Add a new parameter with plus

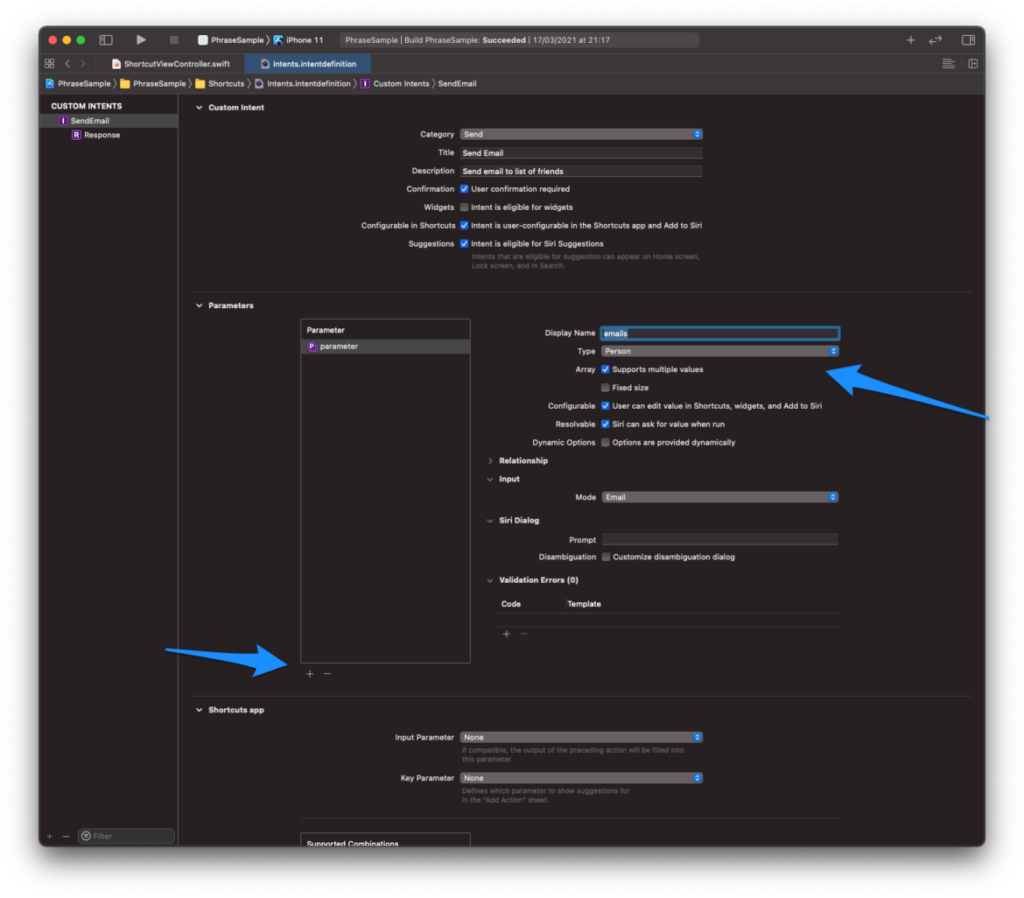310,673
